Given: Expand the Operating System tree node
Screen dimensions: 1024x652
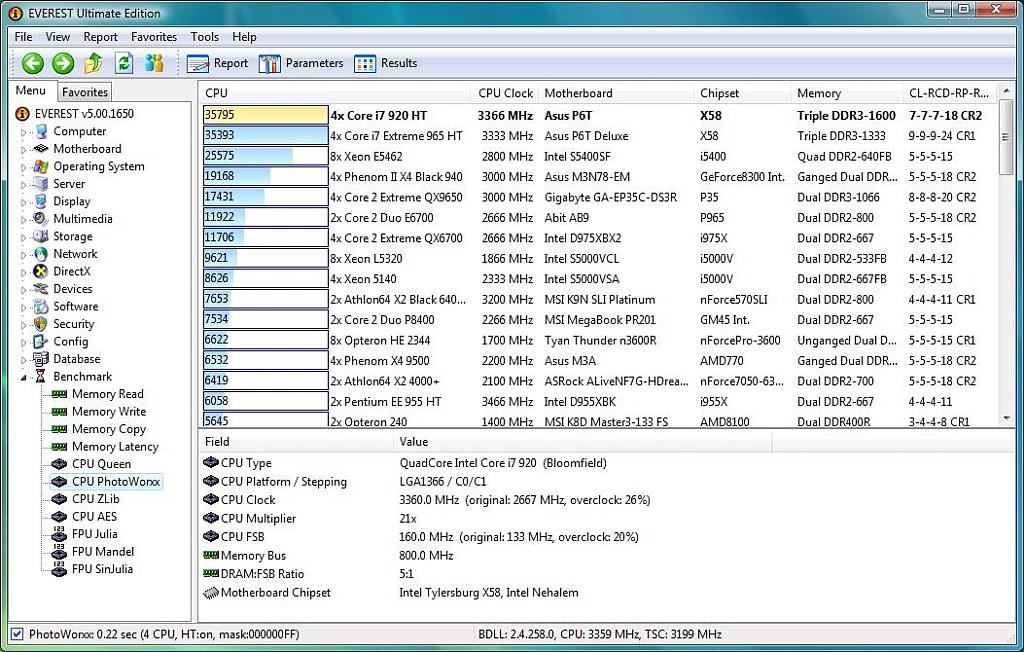Looking at the screenshot, I should point(24,168).
